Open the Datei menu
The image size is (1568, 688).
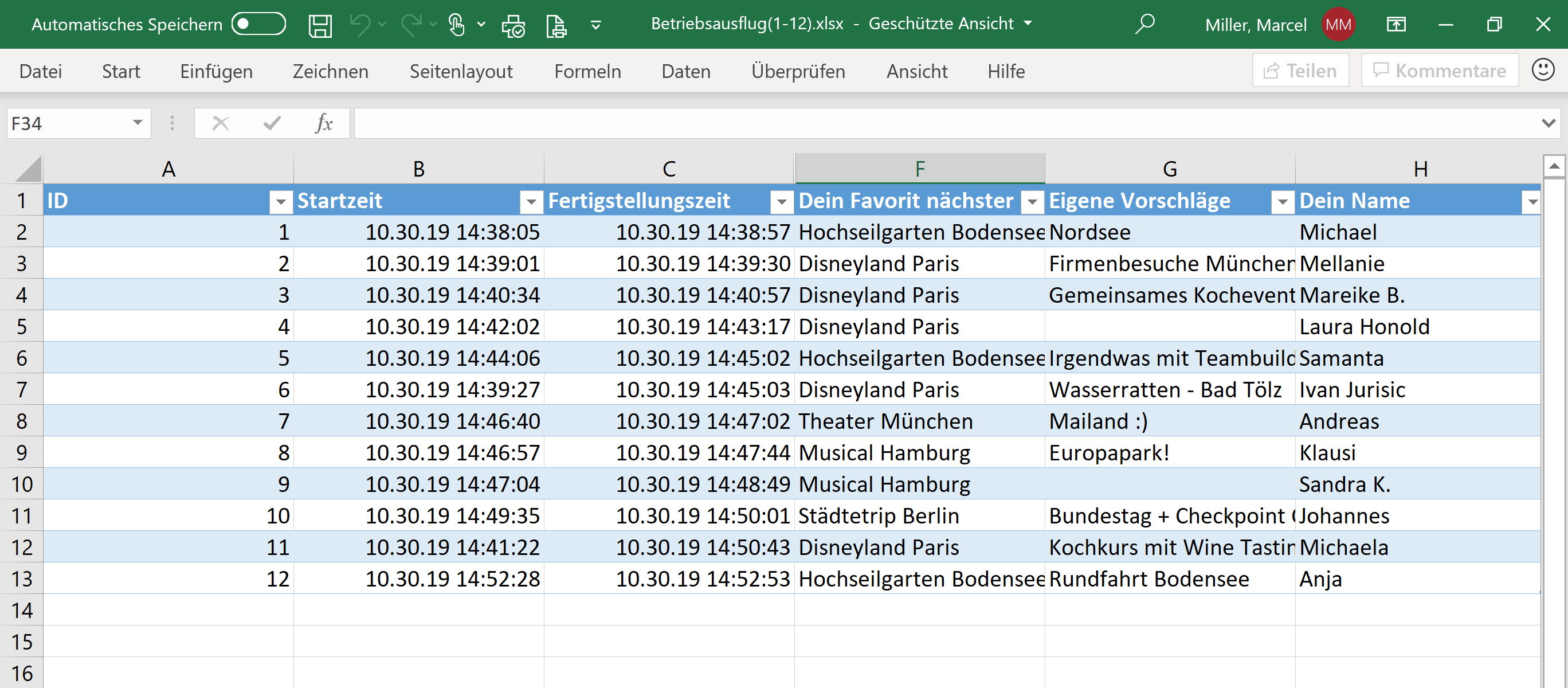coord(41,71)
